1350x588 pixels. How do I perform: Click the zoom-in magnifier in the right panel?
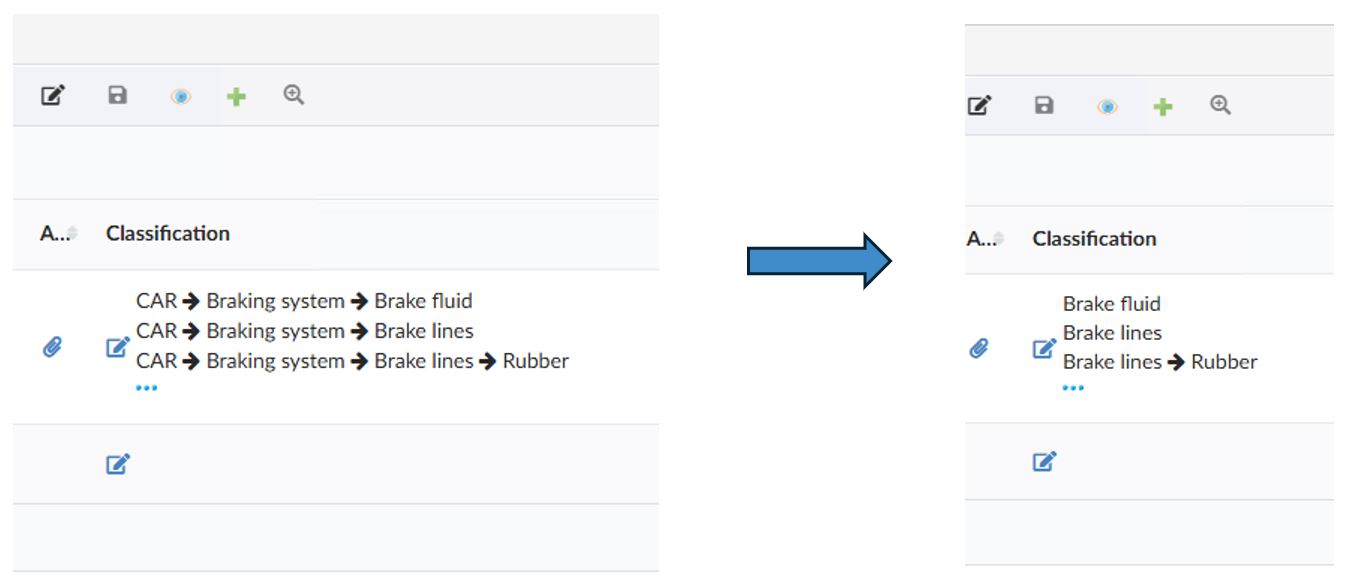(1220, 104)
